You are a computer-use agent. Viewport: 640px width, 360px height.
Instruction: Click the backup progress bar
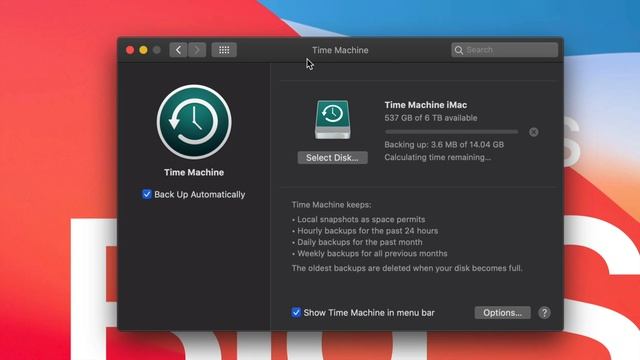[x=452, y=132]
